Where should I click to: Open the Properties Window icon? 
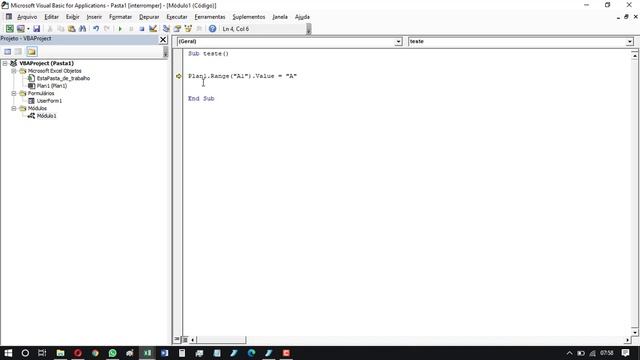coord(177,29)
